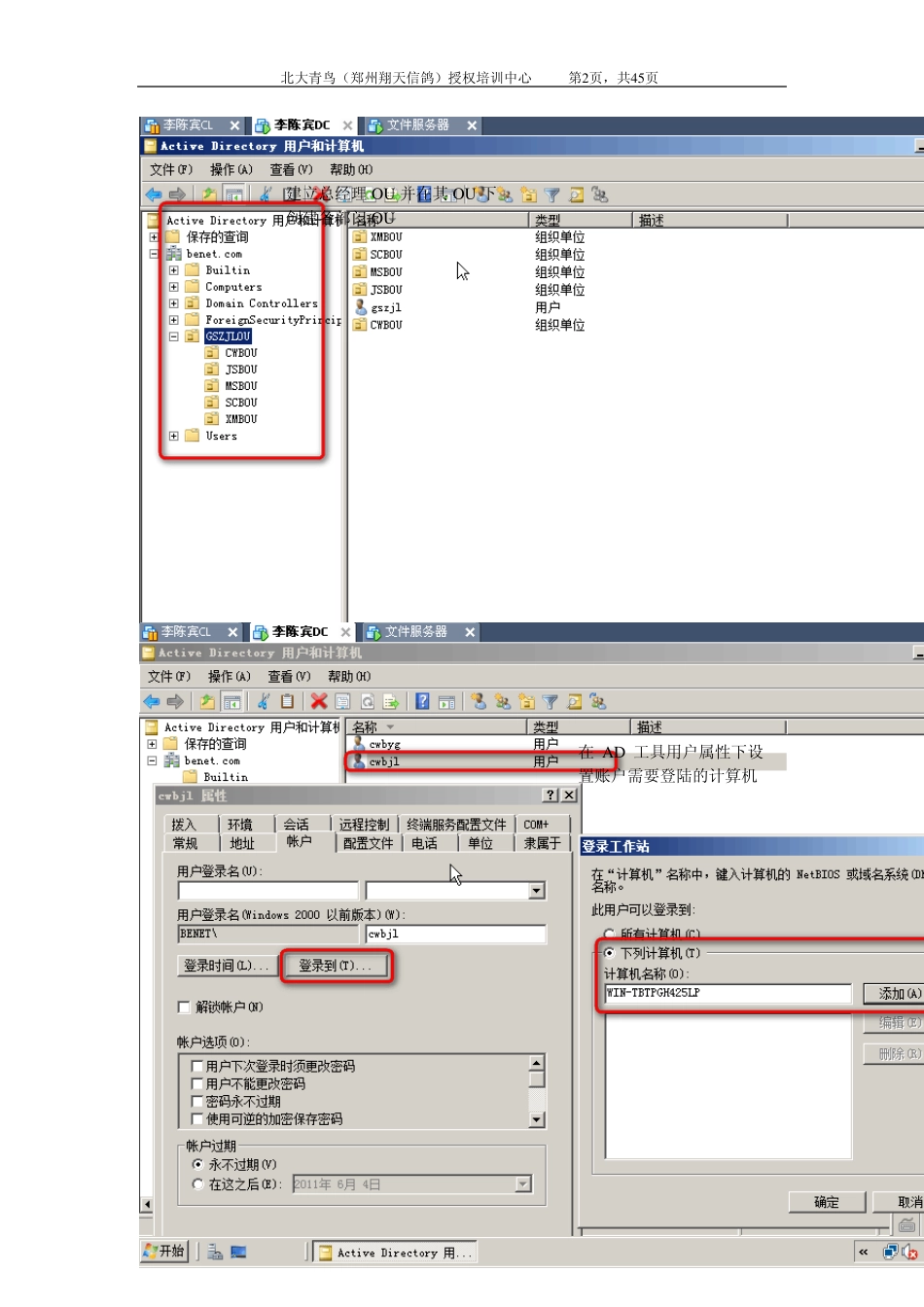Click the Copy icon in lower toolbar

[287, 701]
